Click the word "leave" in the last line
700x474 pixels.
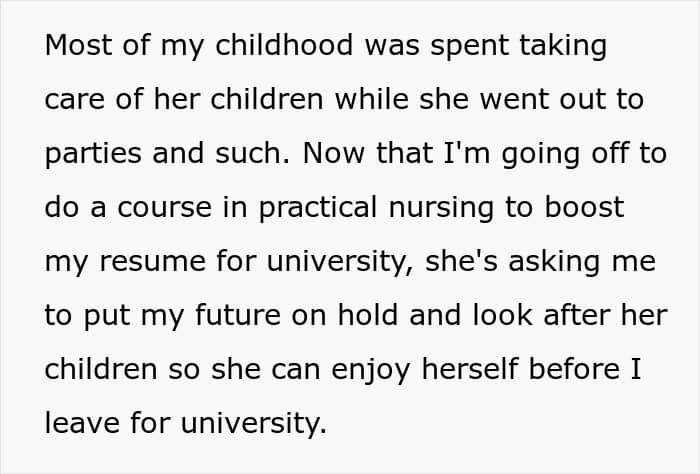[83, 423]
